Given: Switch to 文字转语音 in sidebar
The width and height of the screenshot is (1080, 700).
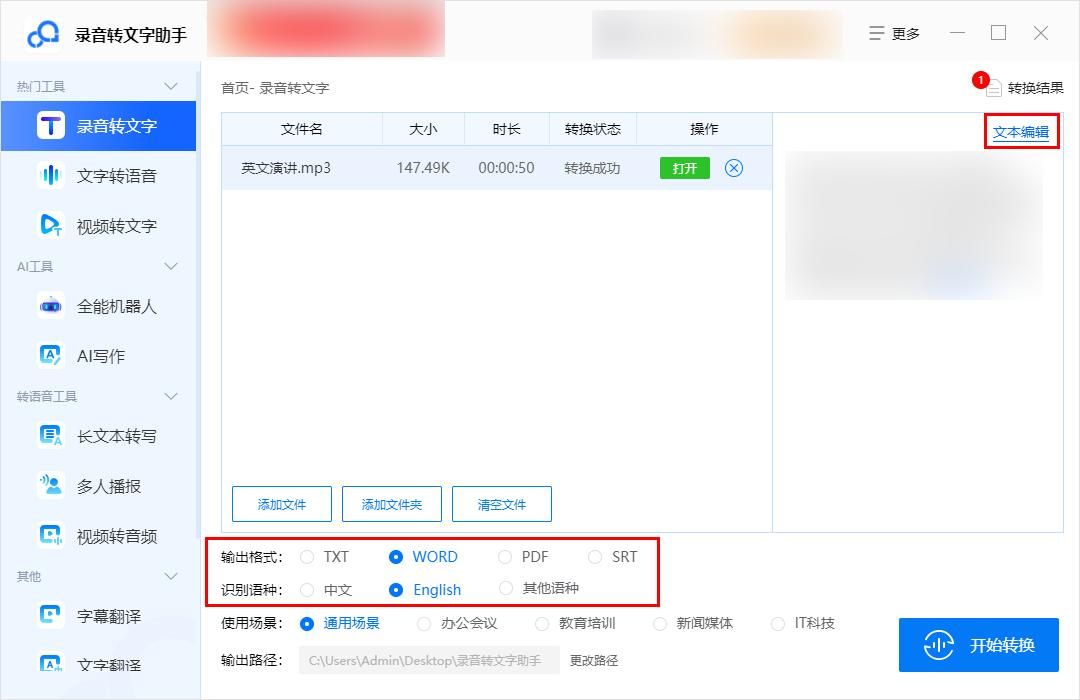Looking at the screenshot, I should coord(98,176).
